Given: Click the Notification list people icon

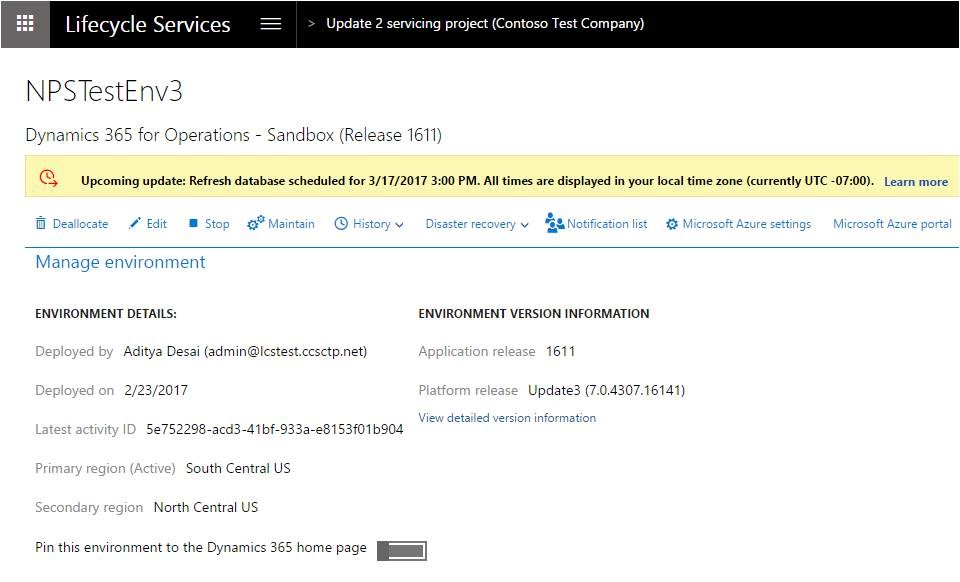Looking at the screenshot, I should pos(555,224).
